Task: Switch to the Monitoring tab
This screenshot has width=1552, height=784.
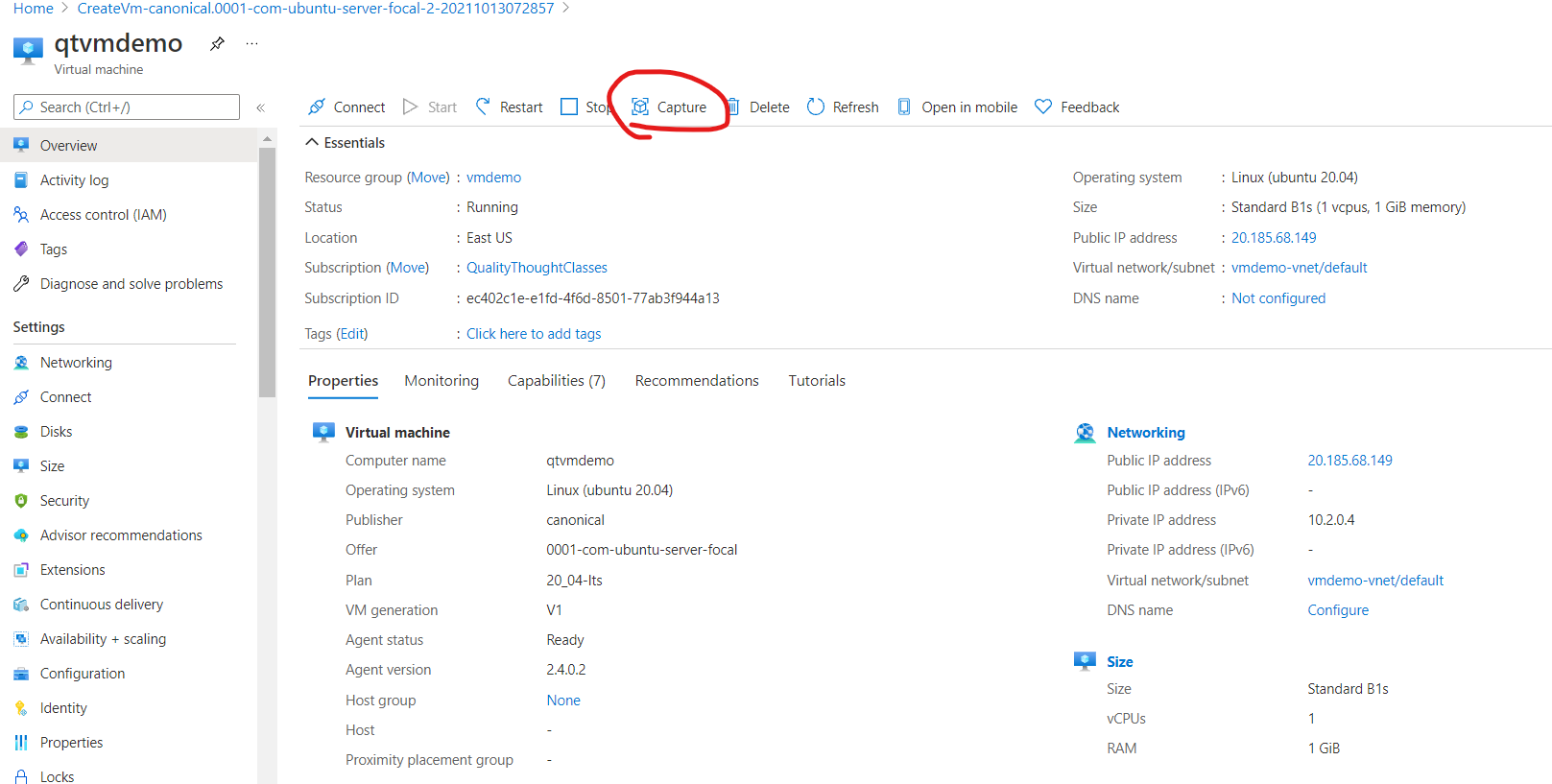Action: point(442,381)
